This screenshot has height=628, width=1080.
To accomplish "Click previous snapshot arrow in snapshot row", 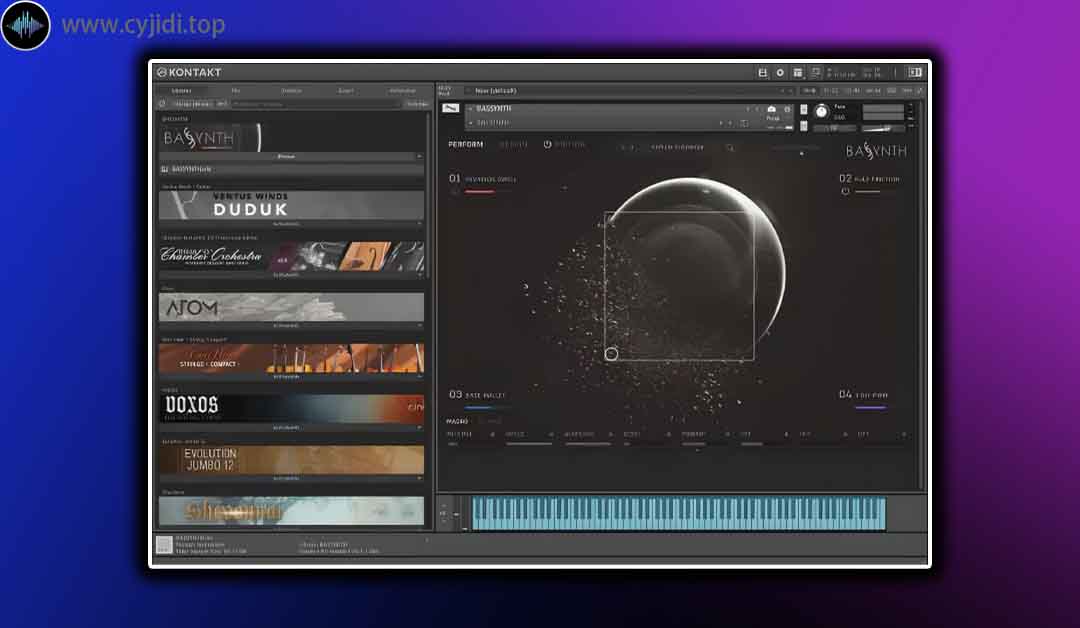I will (x=721, y=123).
